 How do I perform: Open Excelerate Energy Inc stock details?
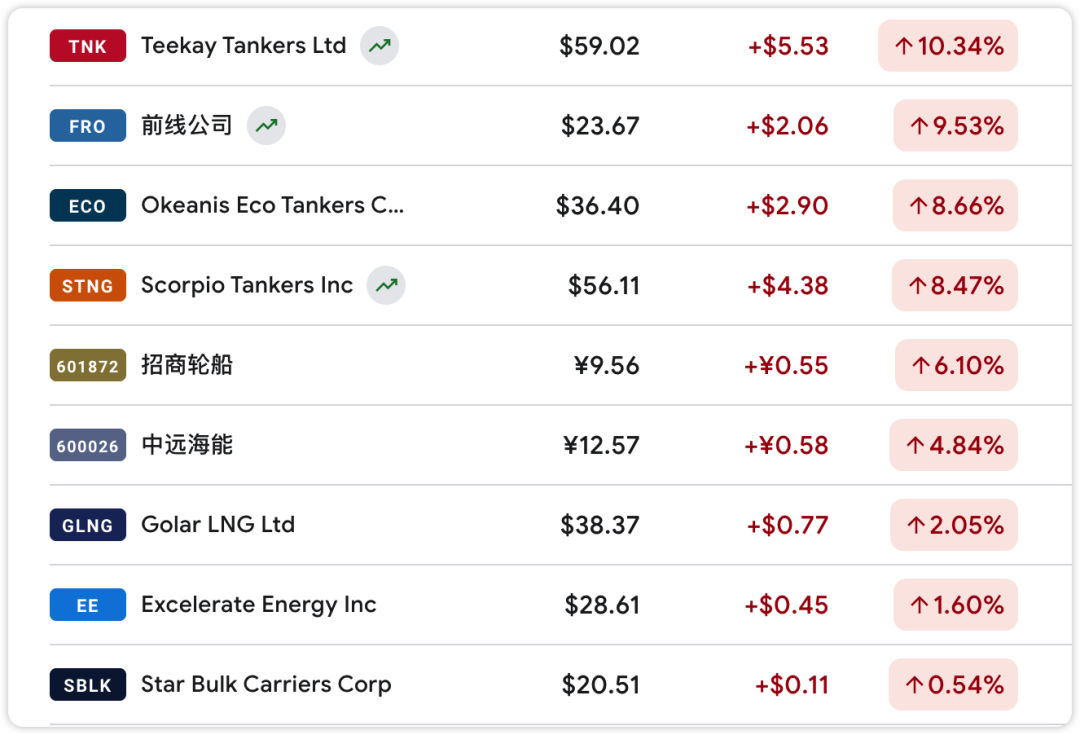click(259, 604)
